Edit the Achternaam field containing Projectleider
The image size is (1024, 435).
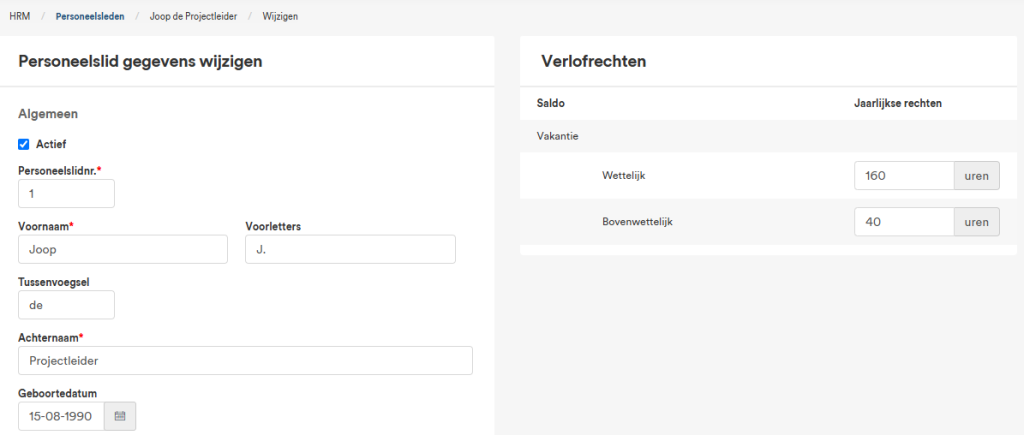coord(246,361)
